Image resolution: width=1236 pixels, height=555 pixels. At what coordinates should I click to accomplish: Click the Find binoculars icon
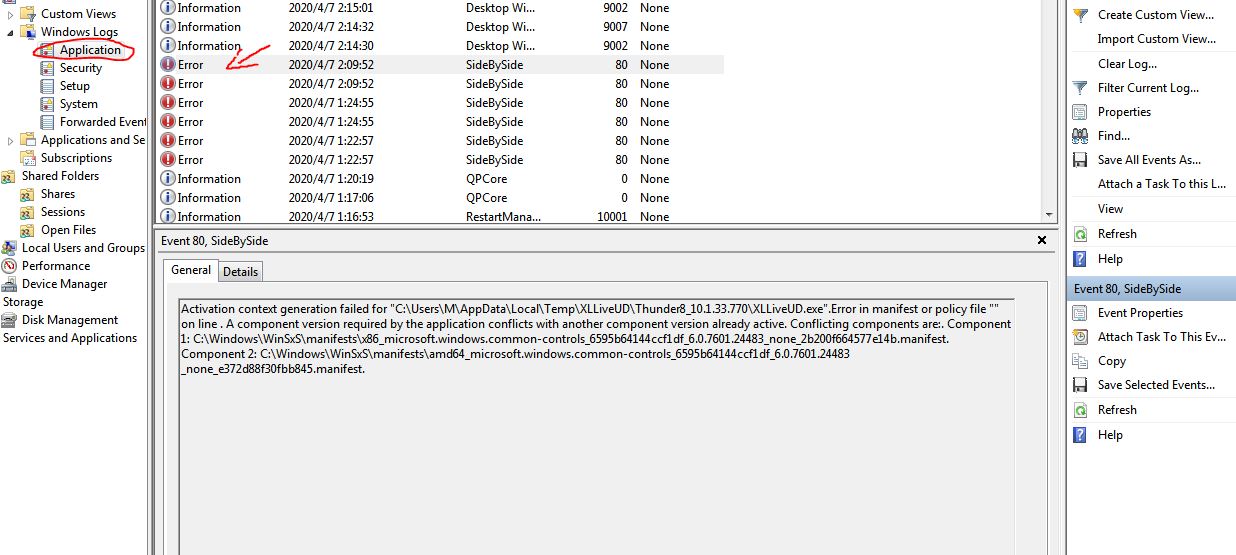point(1080,136)
